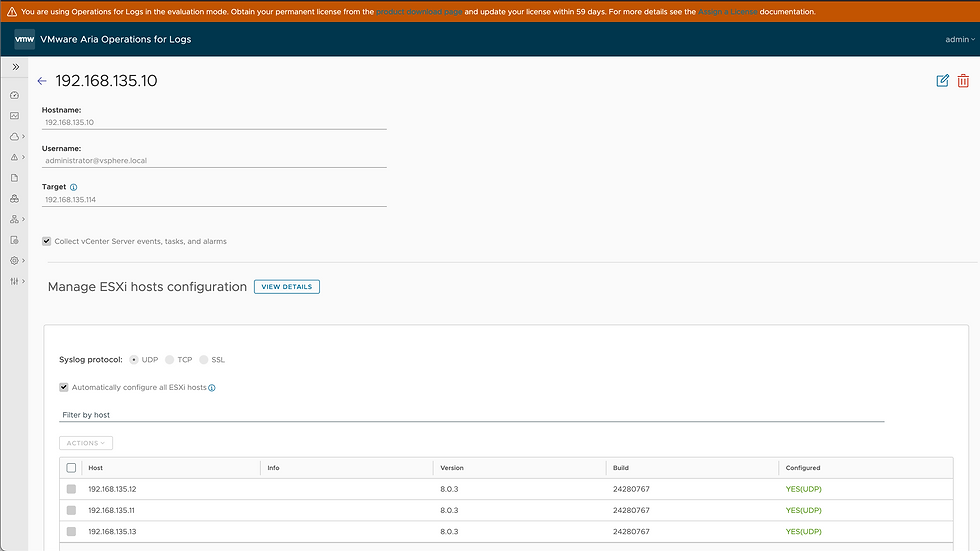Select SSL syslog protocol
The height and width of the screenshot is (551, 980).
(x=204, y=360)
